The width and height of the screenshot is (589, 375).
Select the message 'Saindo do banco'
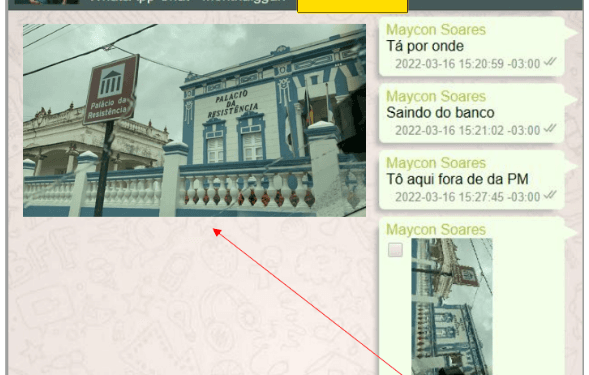440,113
